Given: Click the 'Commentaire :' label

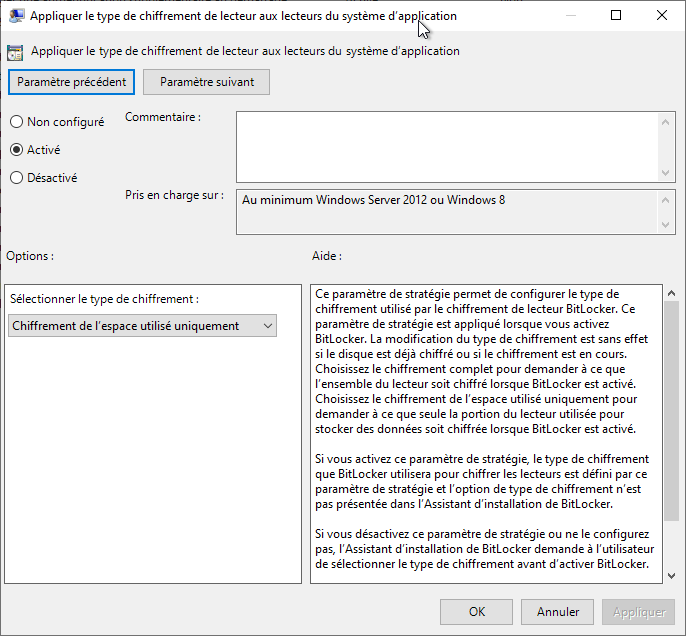Looking at the screenshot, I should tap(163, 117).
